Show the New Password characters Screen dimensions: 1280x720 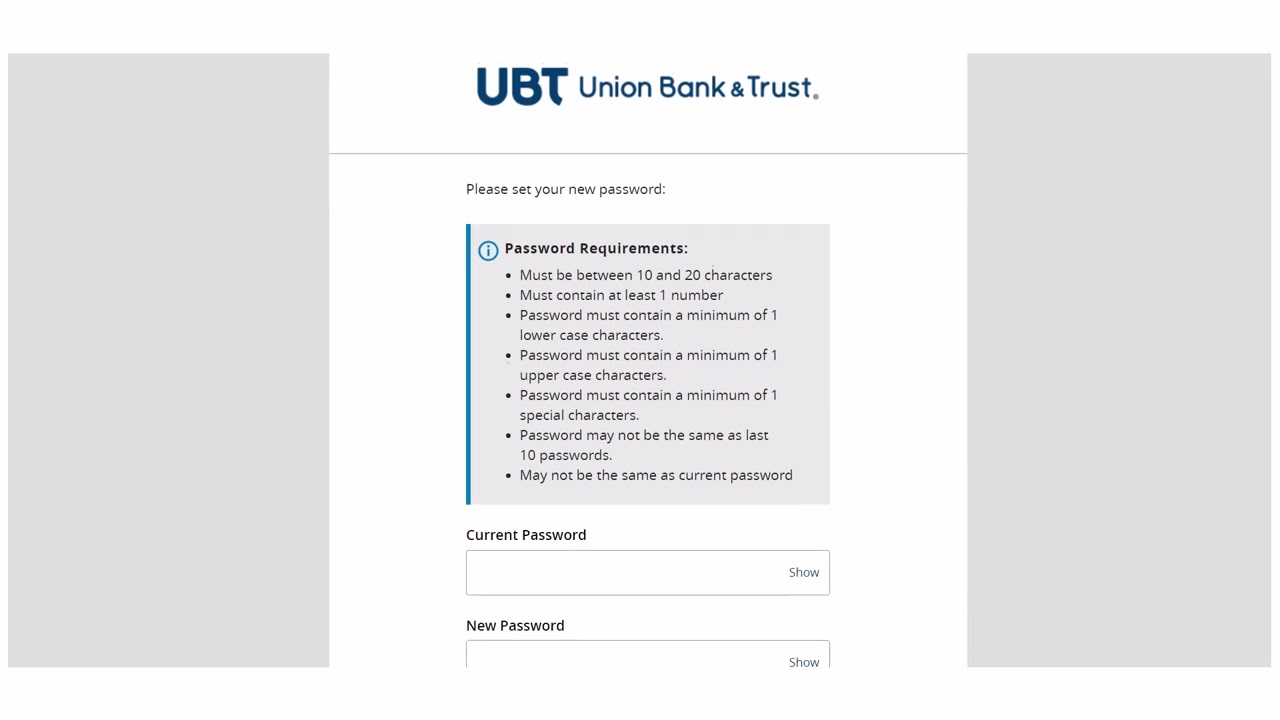[803, 661]
